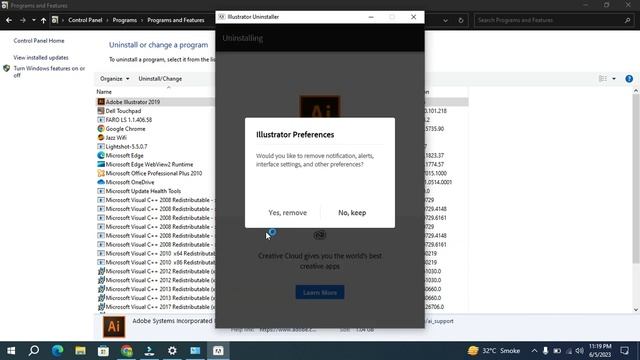Click the scroll down arrow of list
This screenshot has width=640, height=360.
pyautogui.click(x=636, y=310)
